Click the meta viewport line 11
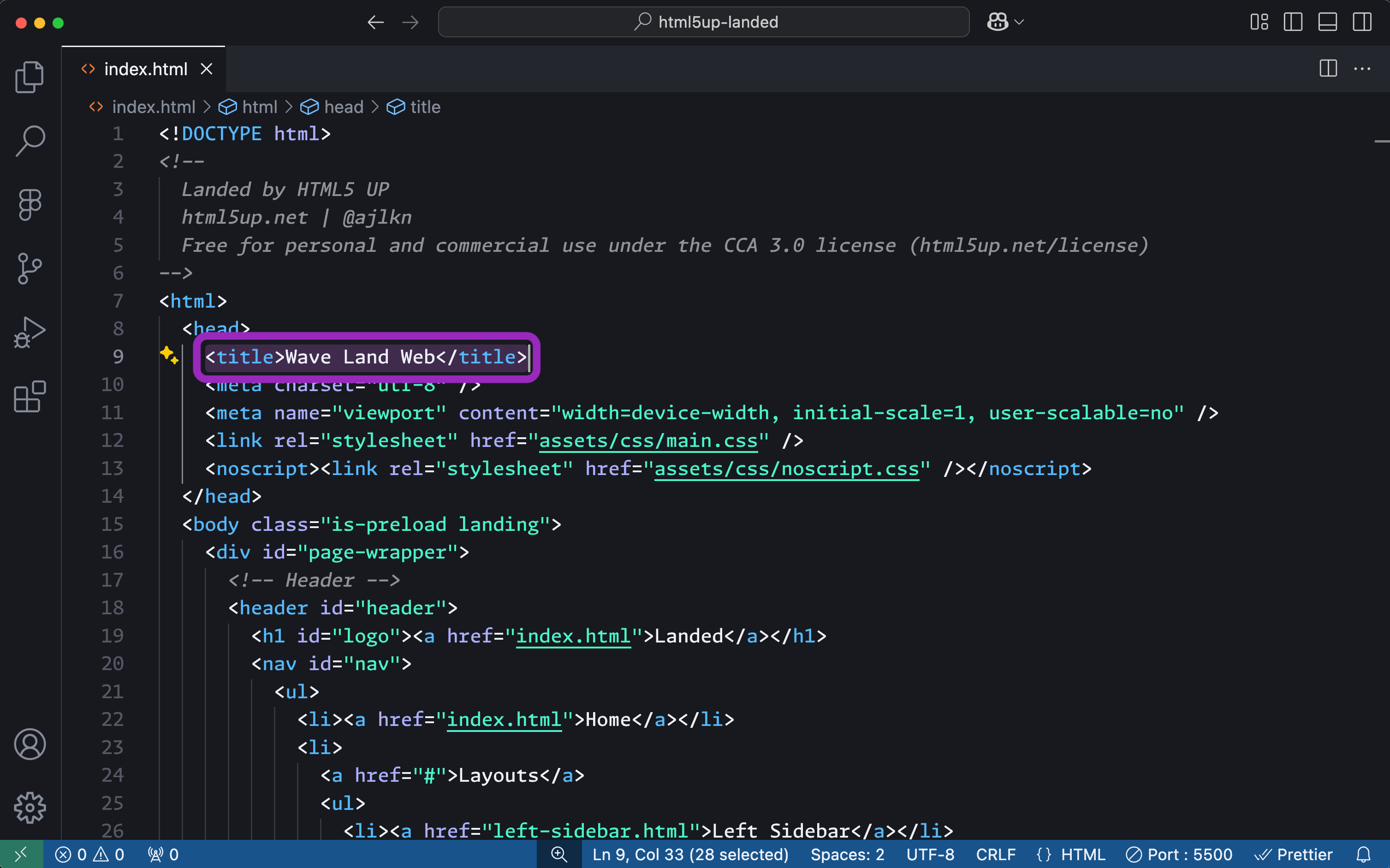1390x868 pixels. tap(712, 413)
